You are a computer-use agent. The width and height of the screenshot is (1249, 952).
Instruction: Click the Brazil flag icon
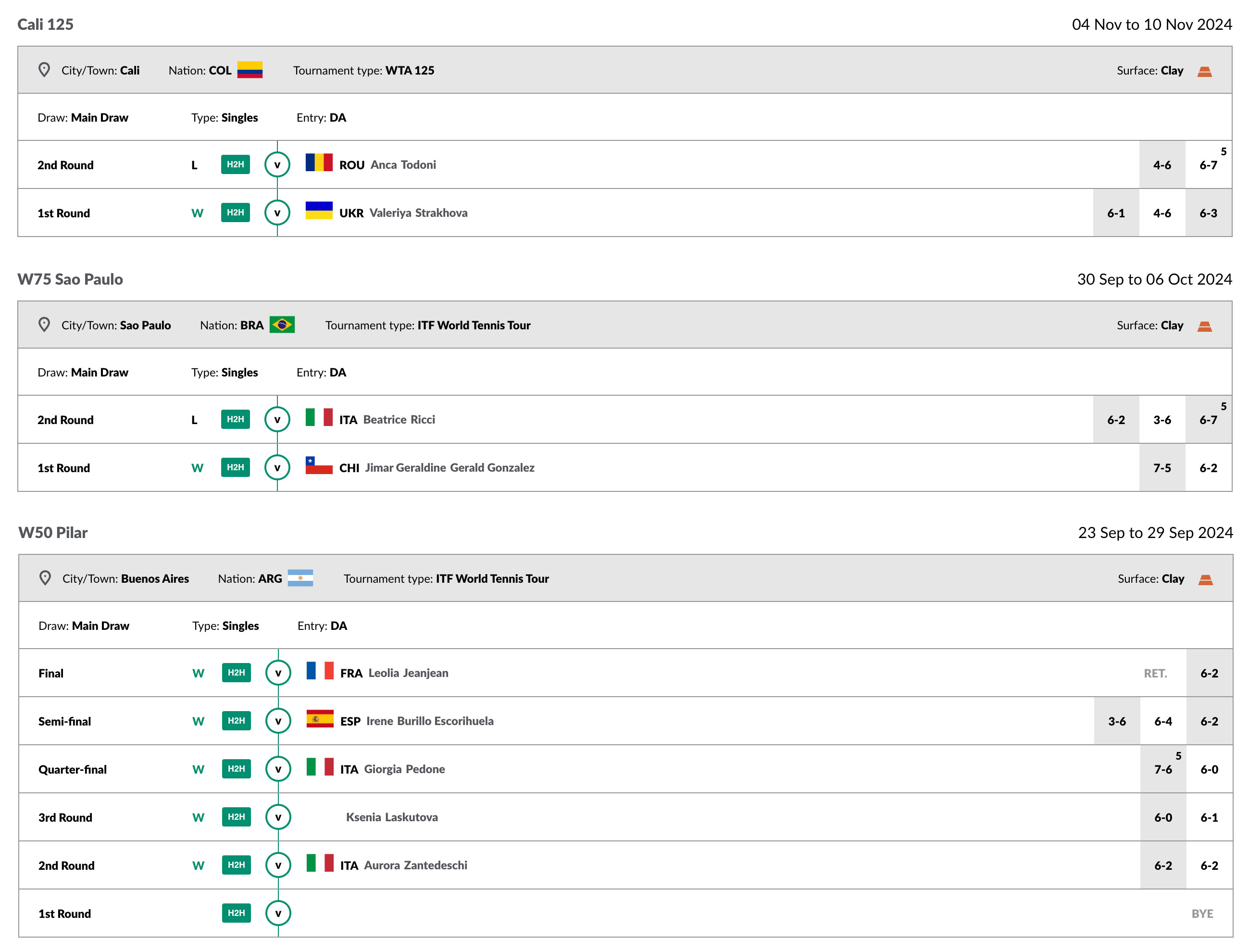pos(282,325)
